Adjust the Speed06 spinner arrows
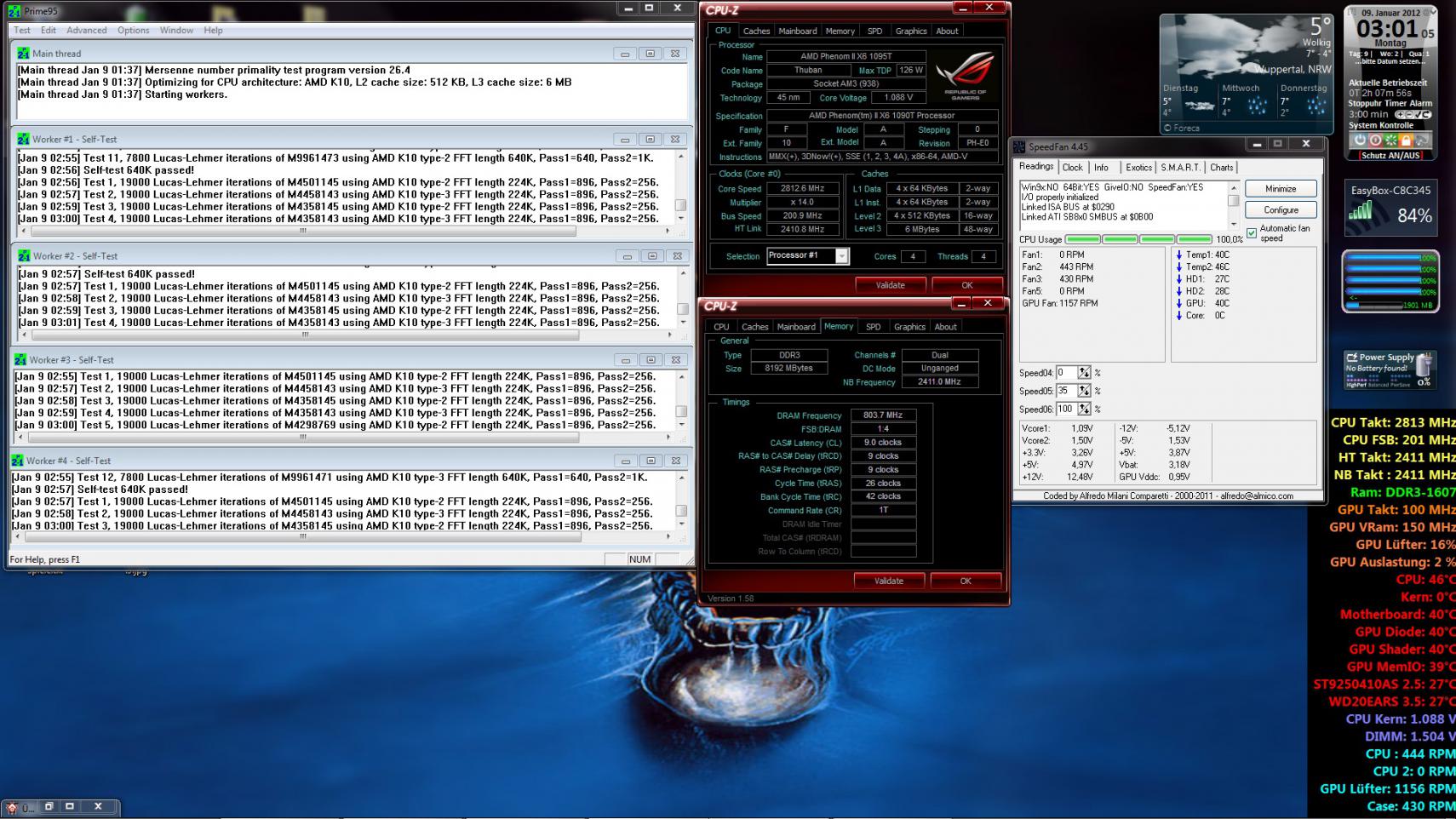 coord(1084,409)
